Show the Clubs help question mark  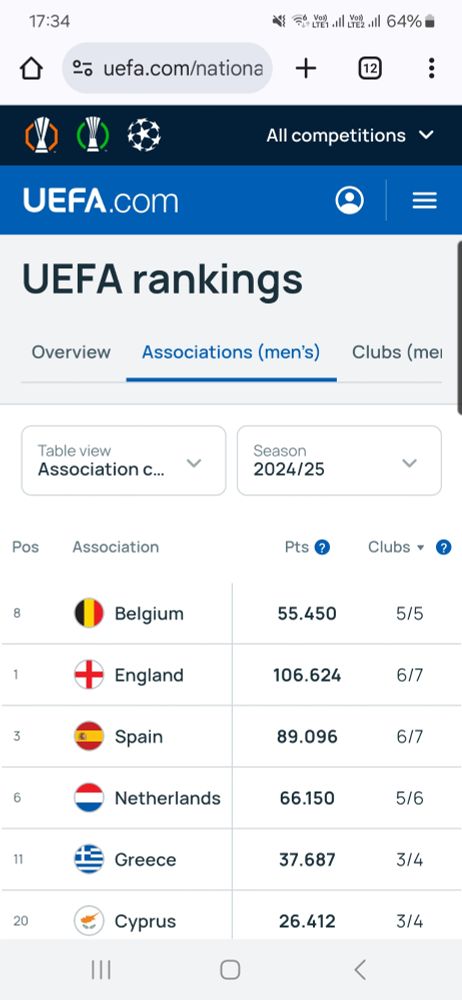(x=443, y=547)
